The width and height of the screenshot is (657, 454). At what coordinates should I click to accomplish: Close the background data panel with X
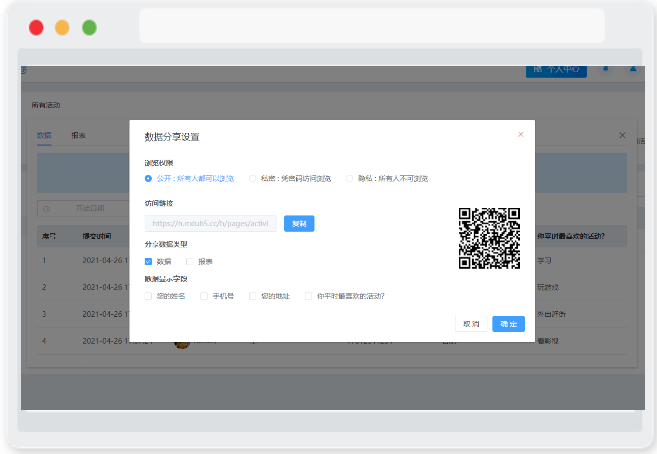[x=622, y=135]
